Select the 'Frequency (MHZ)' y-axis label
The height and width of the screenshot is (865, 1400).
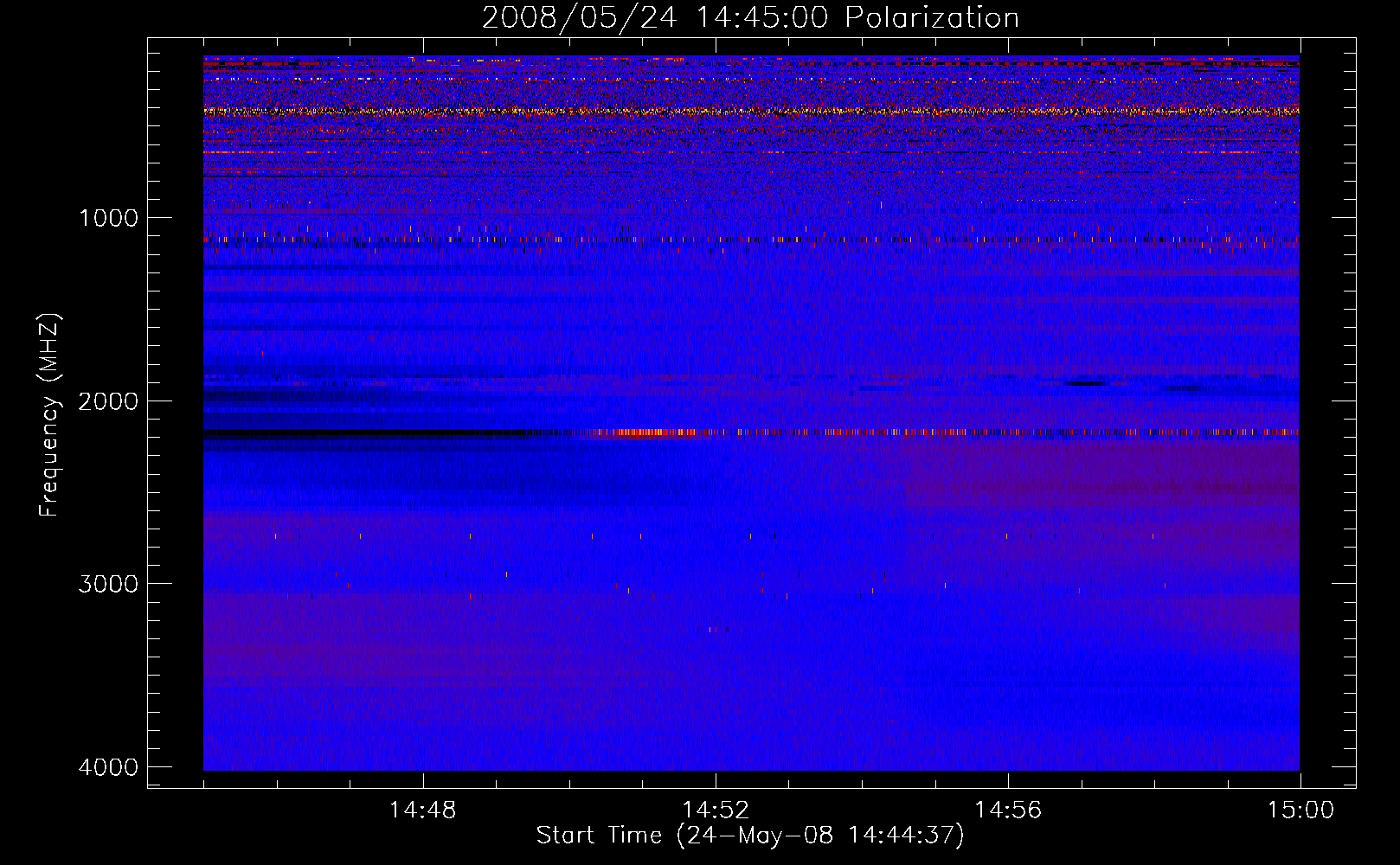tap(50, 415)
